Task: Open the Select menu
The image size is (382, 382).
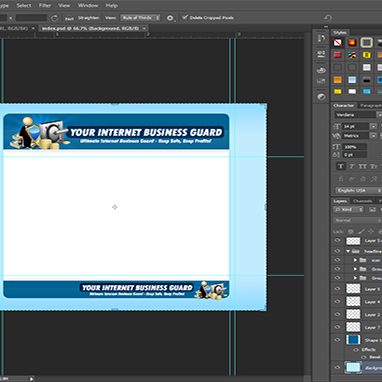Action: point(24,5)
